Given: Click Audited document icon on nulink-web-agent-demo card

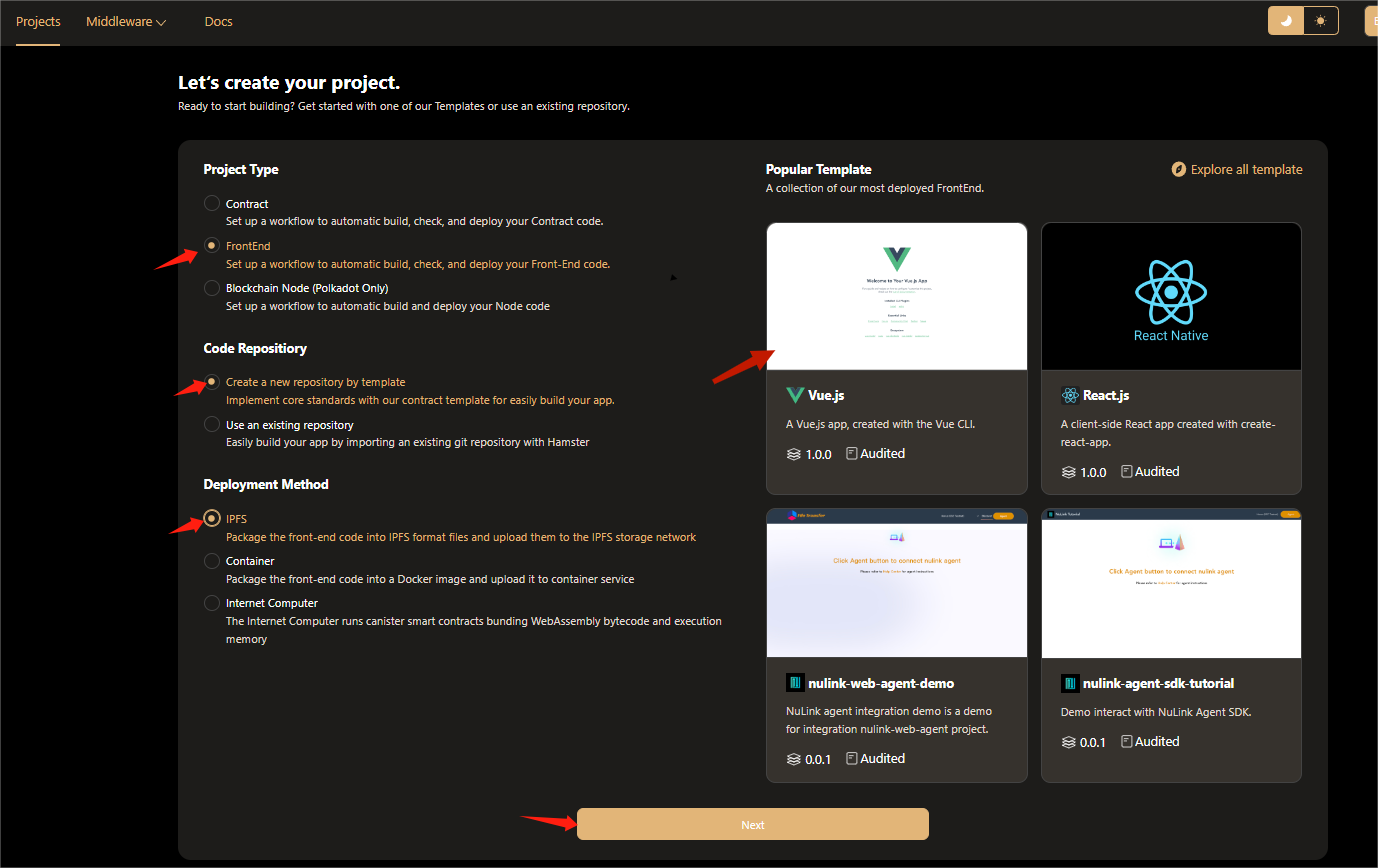Looking at the screenshot, I should (x=852, y=758).
